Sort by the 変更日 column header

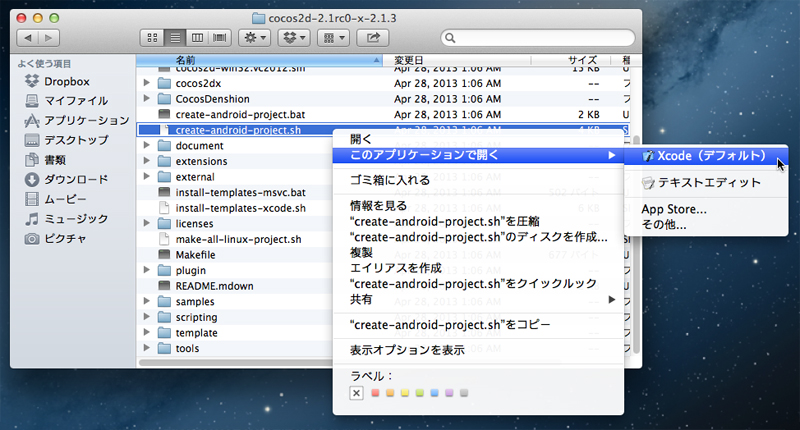[456, 60]
